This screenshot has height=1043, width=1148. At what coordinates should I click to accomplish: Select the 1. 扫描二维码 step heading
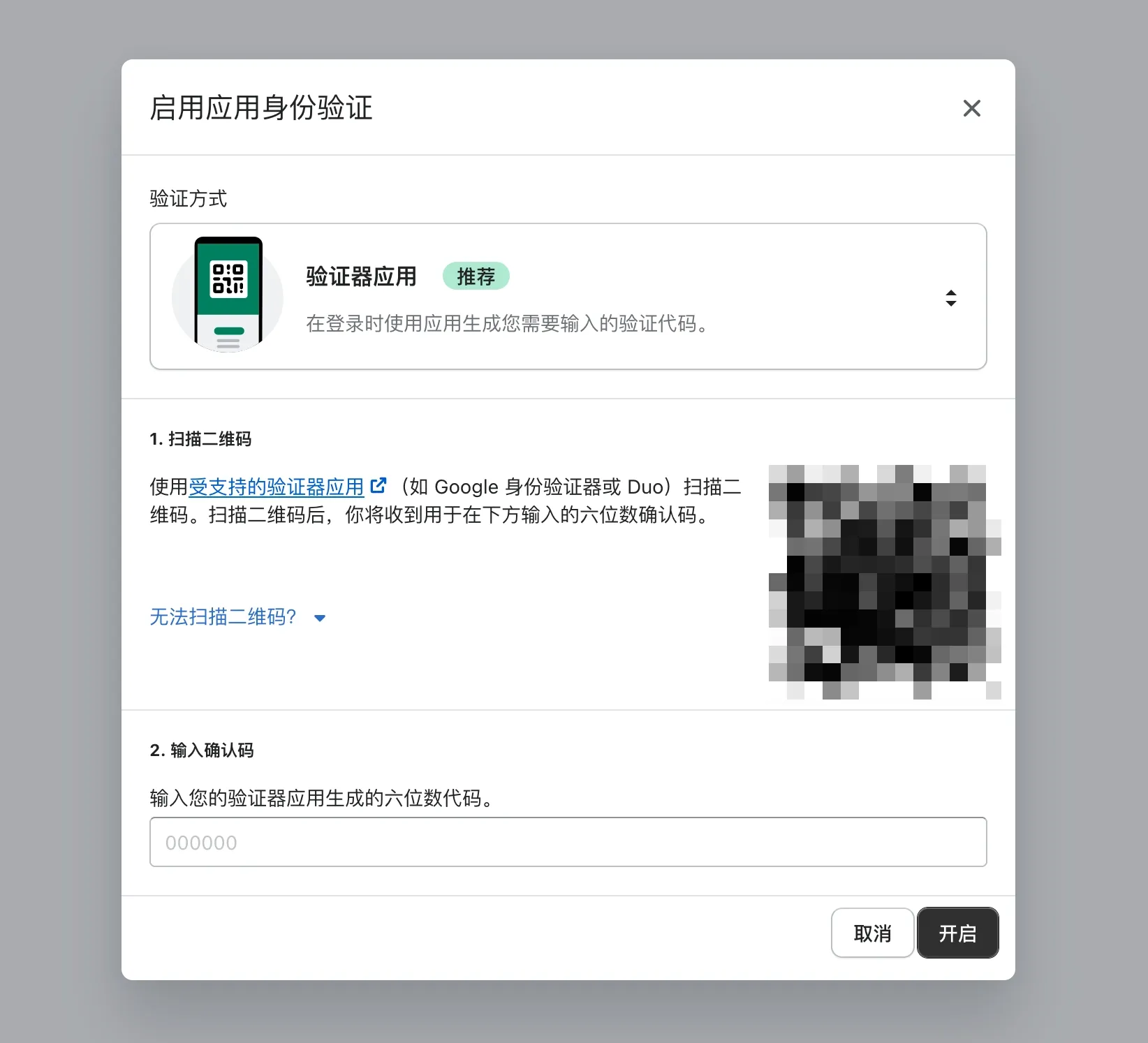202,439
